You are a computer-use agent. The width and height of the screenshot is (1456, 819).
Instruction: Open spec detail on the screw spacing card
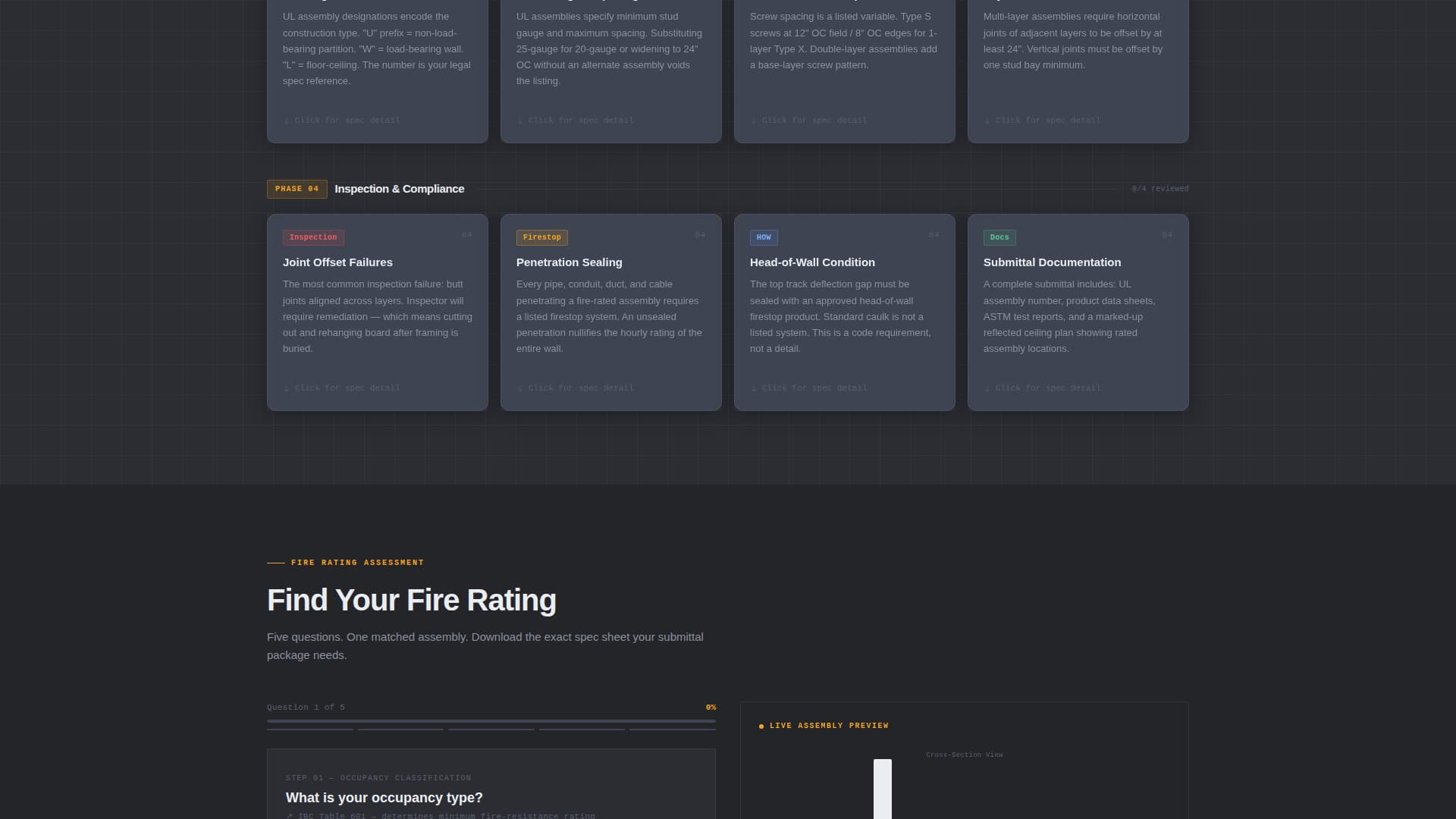coord(809,121)
